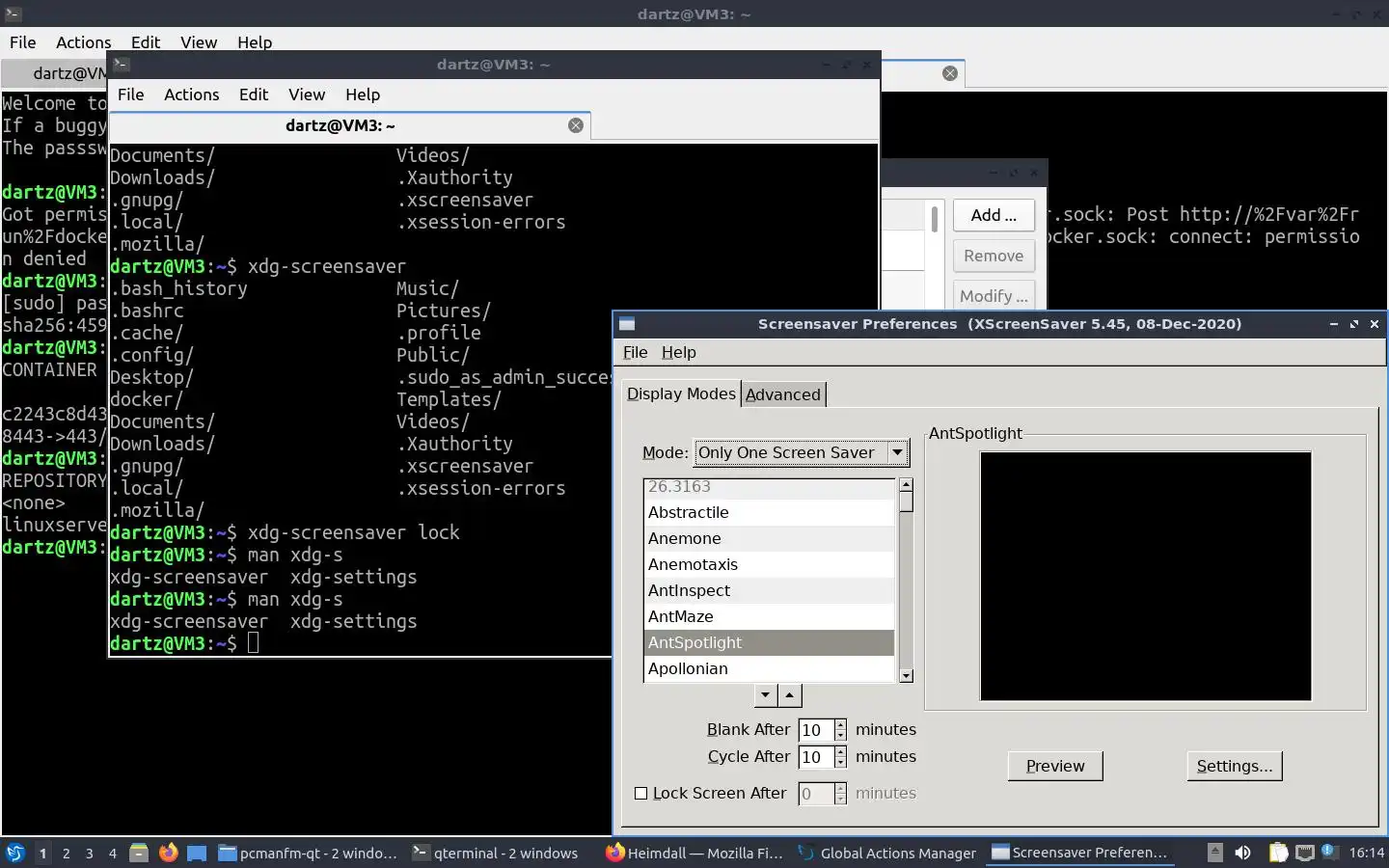Open View menu in back terminal window
Screen dimensions: 1389x868
(199, 42)
